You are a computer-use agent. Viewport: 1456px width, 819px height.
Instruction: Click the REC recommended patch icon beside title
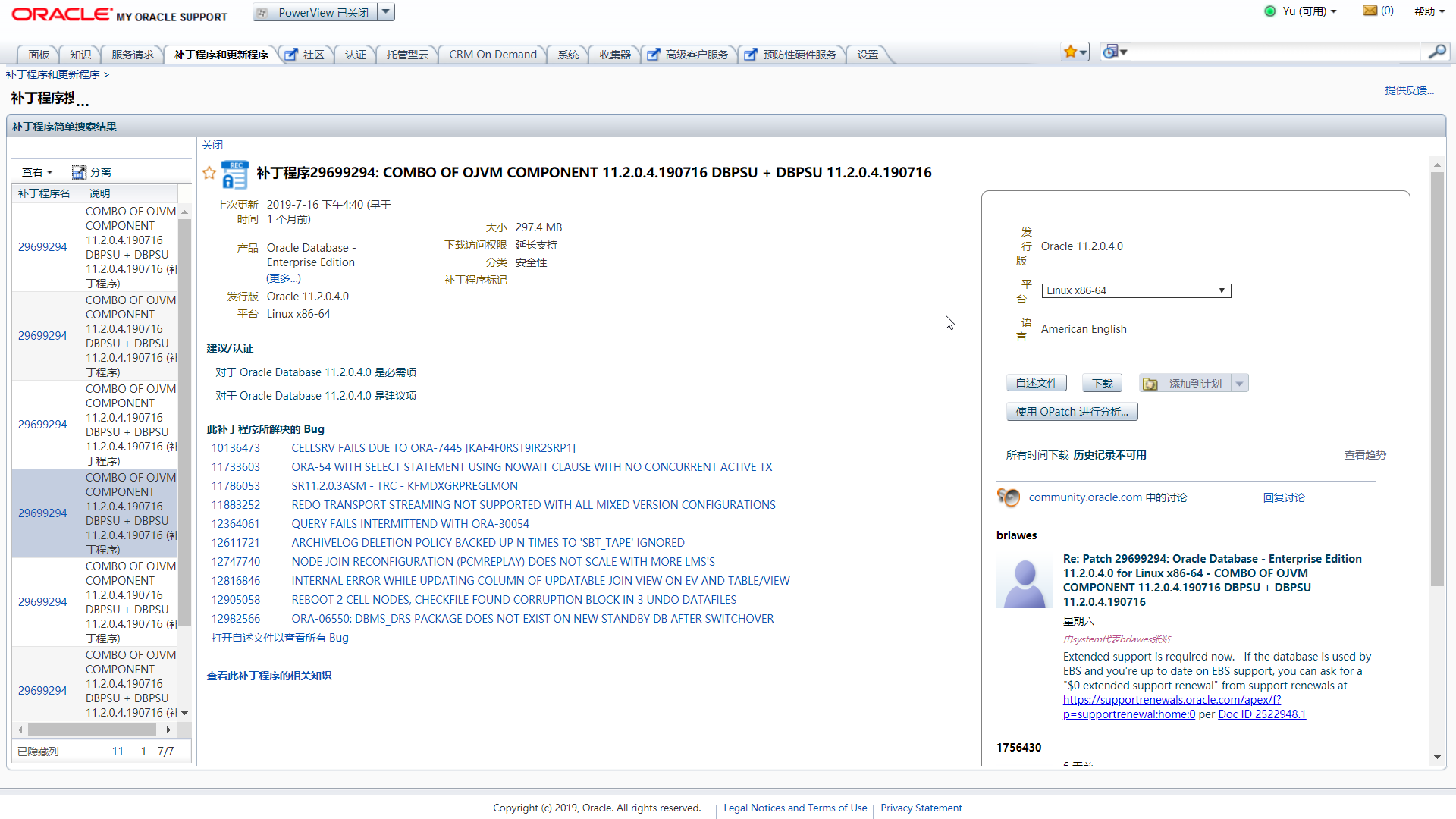[x=235, y=174]
